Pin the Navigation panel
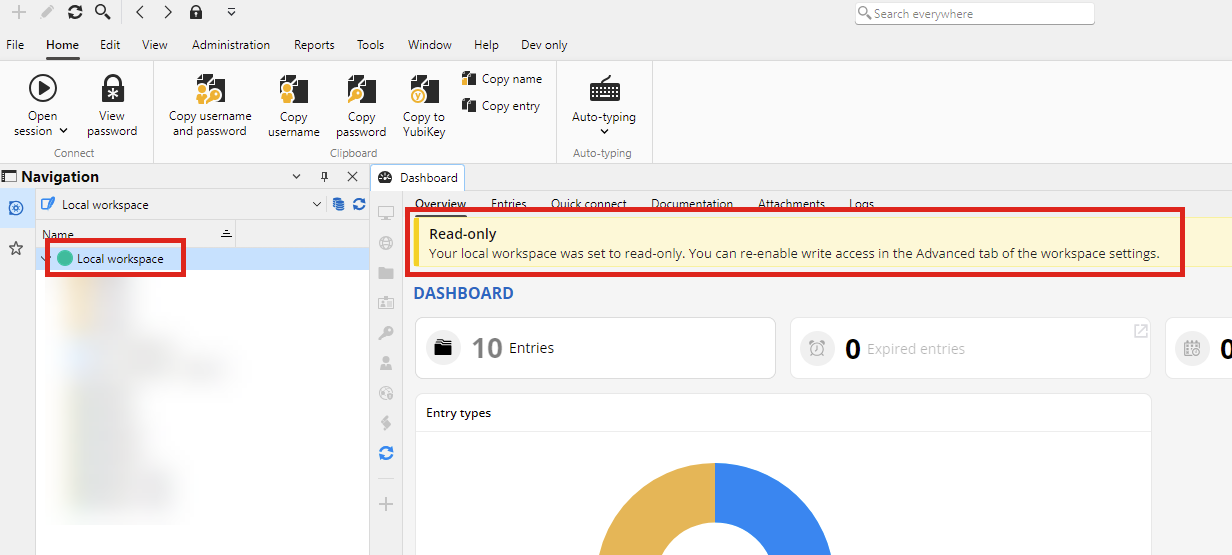 pyautogui.click(x=324, y=176)
